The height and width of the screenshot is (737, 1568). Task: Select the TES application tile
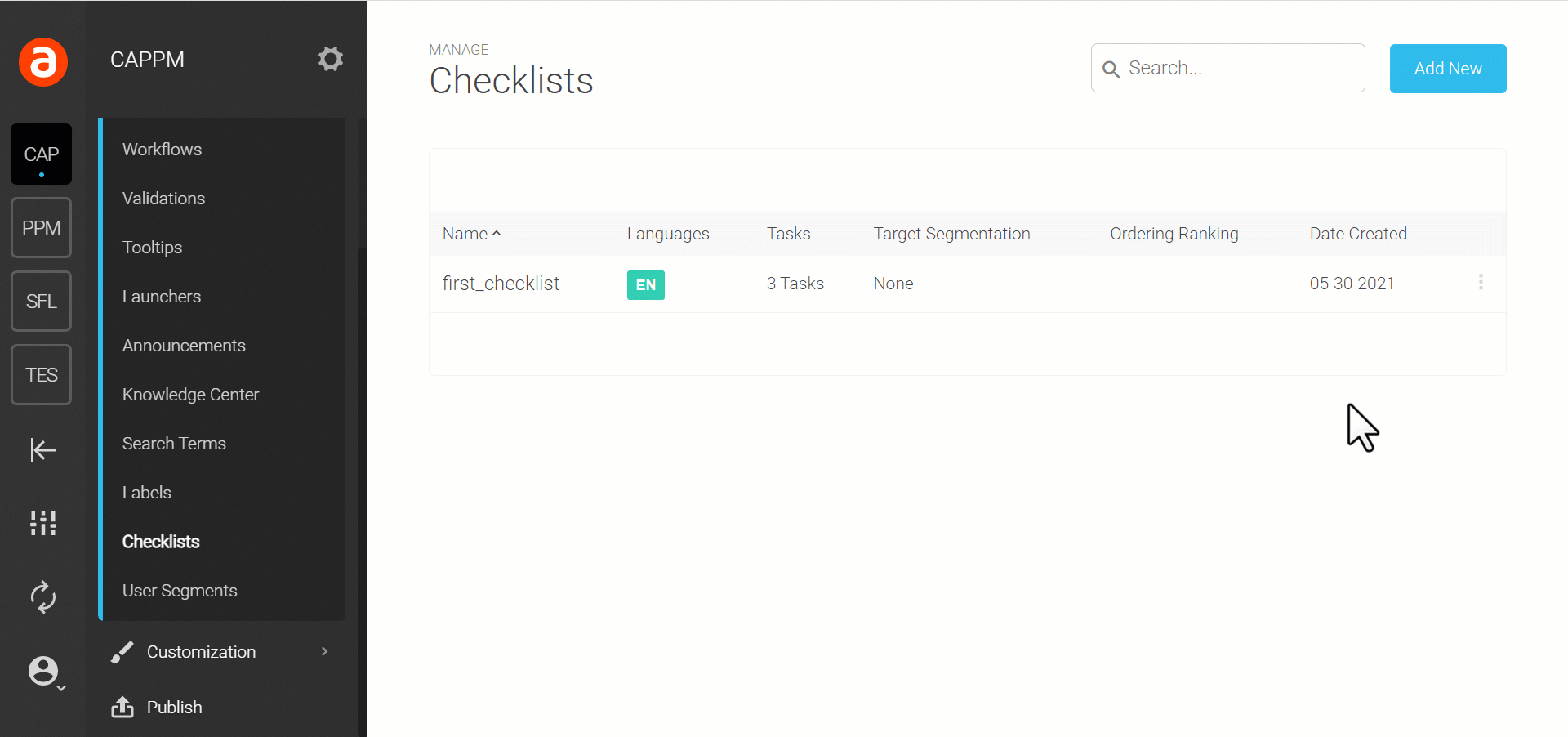41,375
